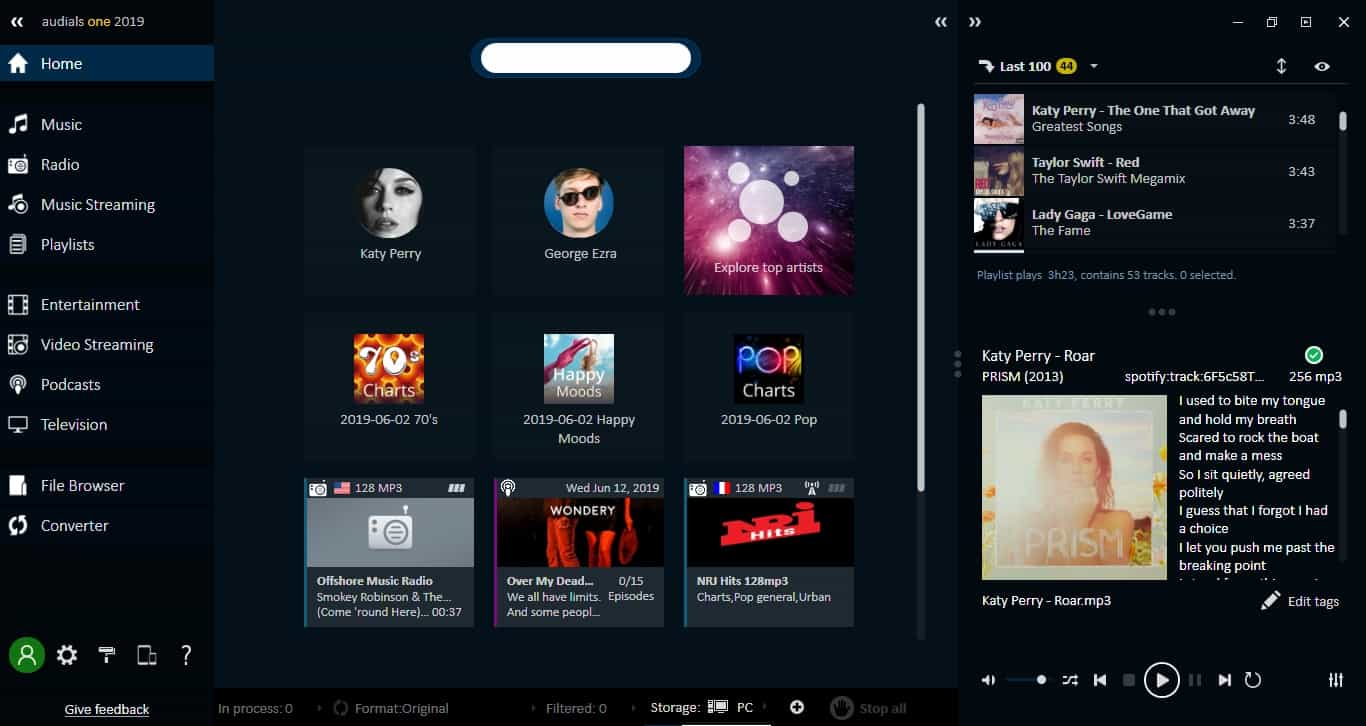Viewport: 1366px width, 726px height.
Task: Select the NRJ Hits 128mp3 station card
Action: 769,552
